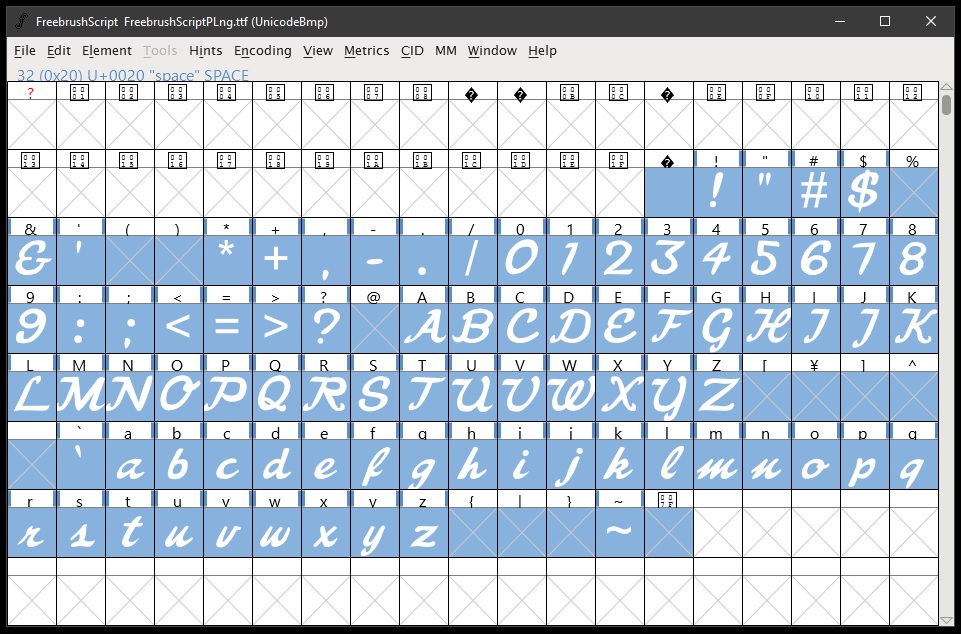Select the digit 3 glyph cell
The width and height of the screenshot is (961, 634).
click(669, 261)
